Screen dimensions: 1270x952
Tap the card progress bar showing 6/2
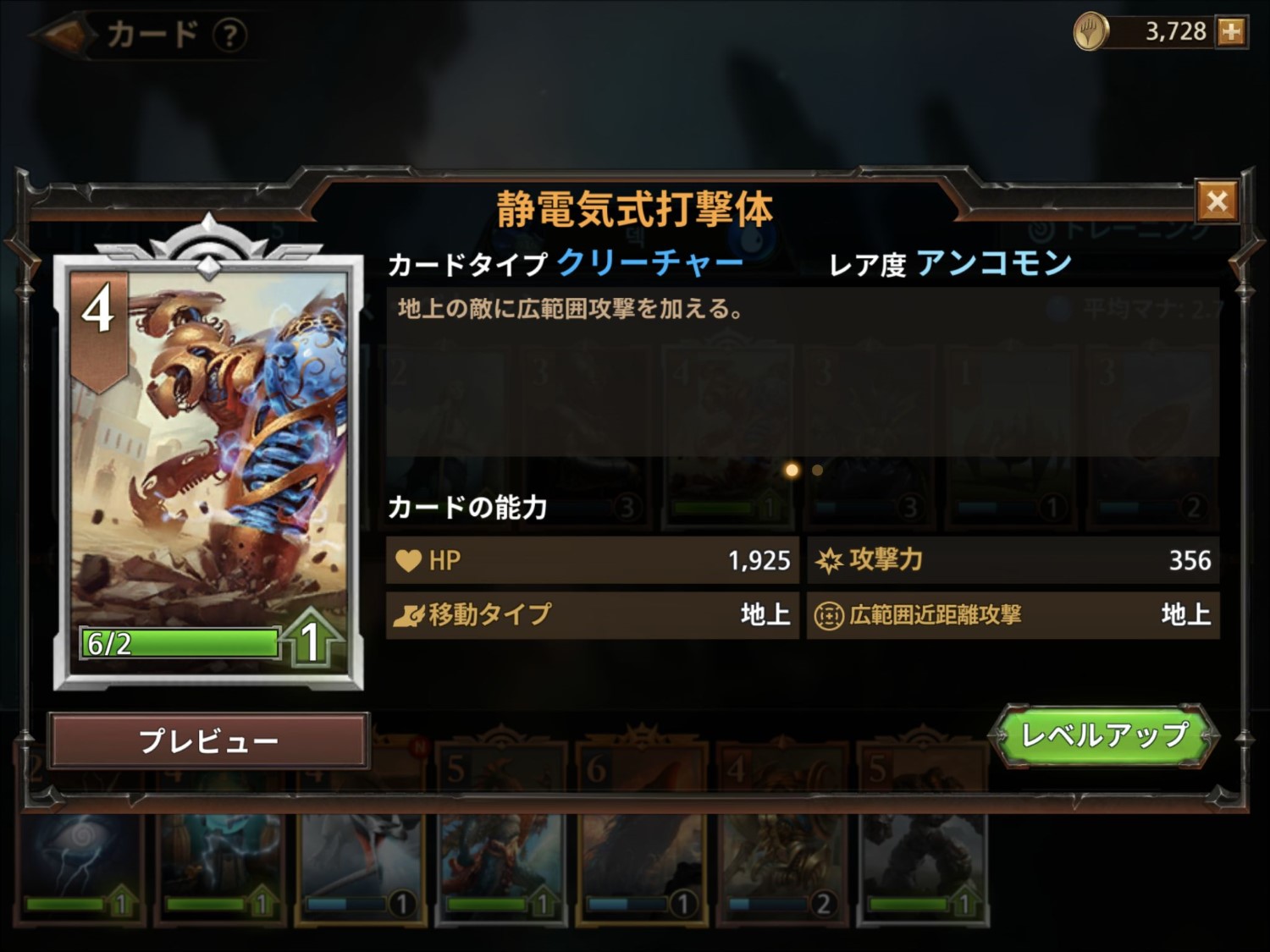tap(179, 643)
